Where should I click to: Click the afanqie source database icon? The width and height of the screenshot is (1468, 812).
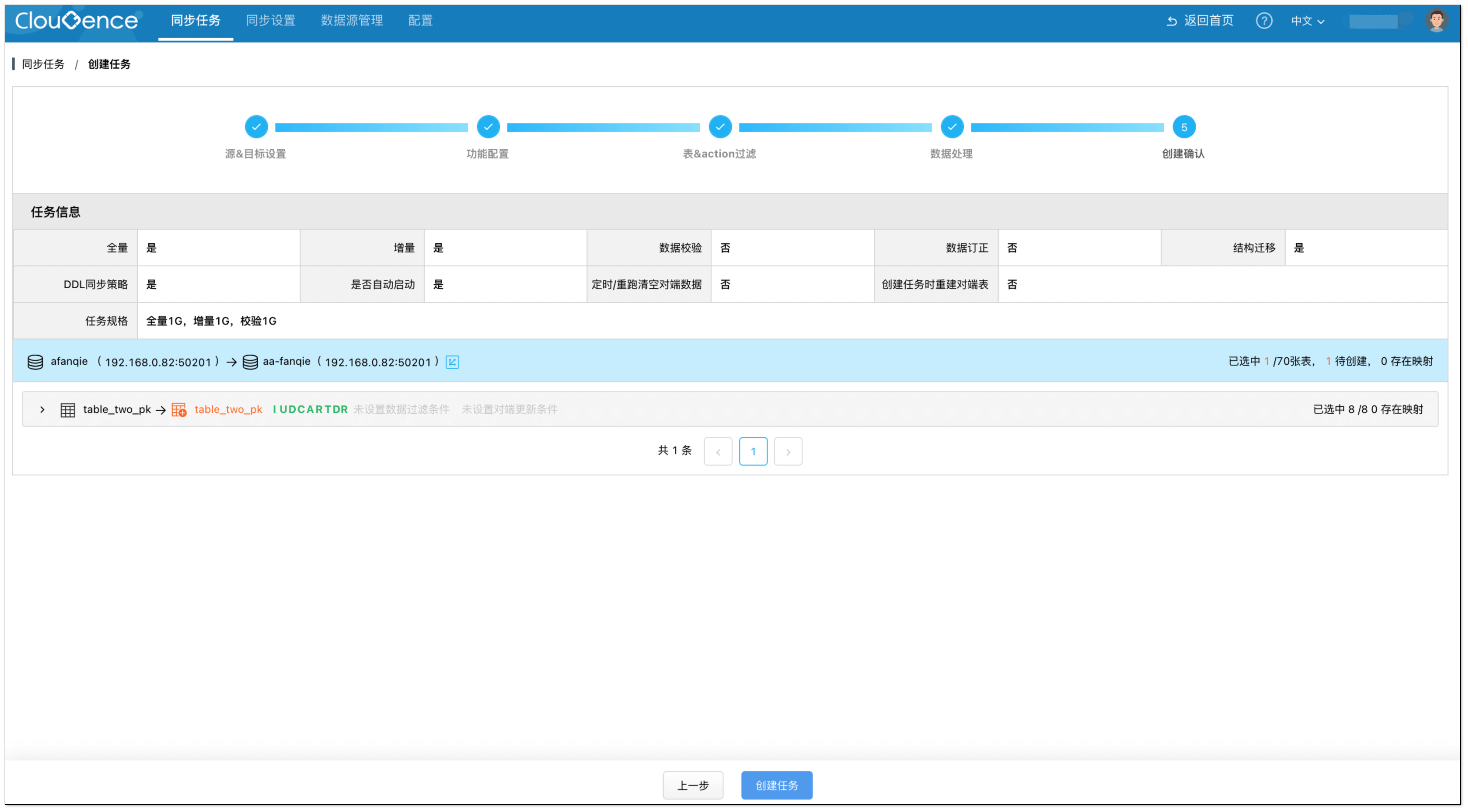[x=35, y=361]
